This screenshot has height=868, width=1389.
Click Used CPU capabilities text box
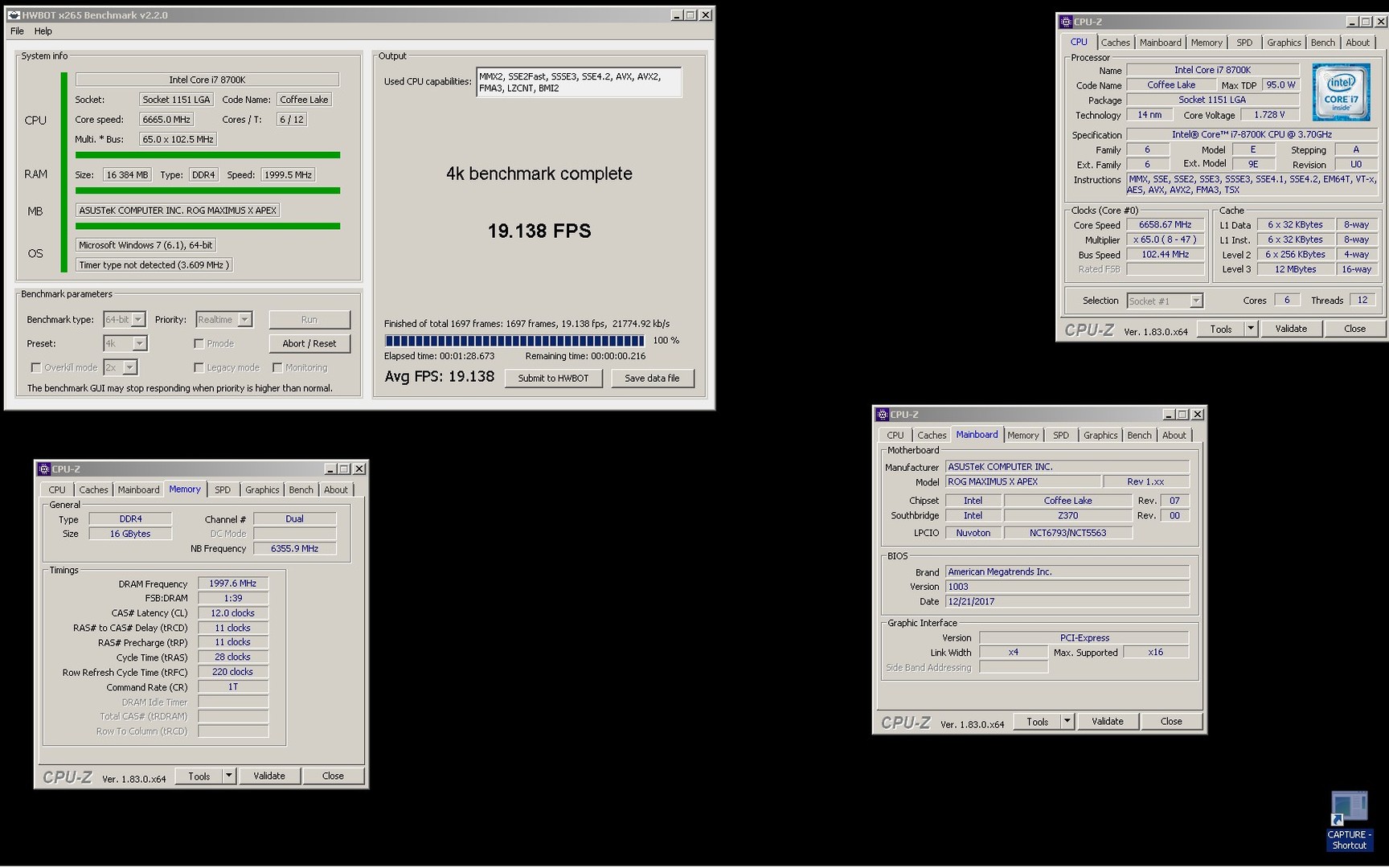[x=579, y=83]
